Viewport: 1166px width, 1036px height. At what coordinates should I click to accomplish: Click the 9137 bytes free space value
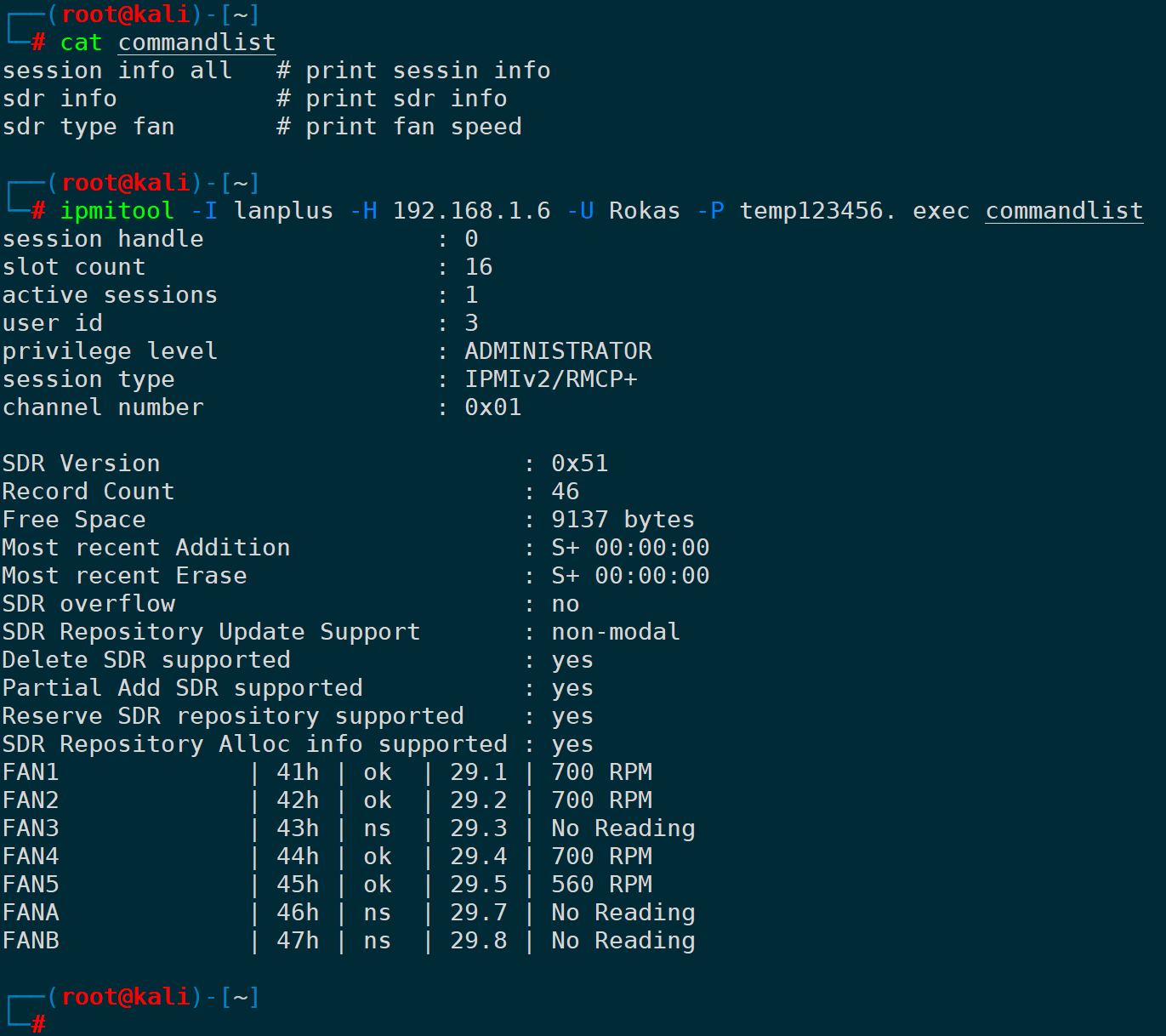623,520
